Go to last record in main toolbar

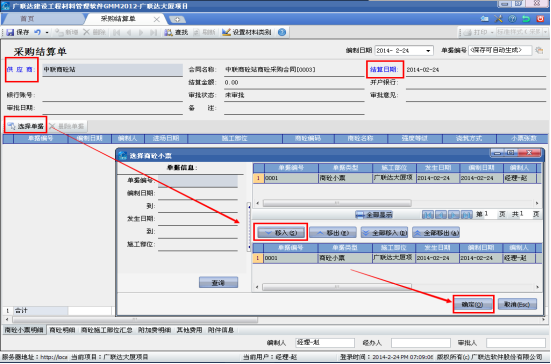click(154, 32)
